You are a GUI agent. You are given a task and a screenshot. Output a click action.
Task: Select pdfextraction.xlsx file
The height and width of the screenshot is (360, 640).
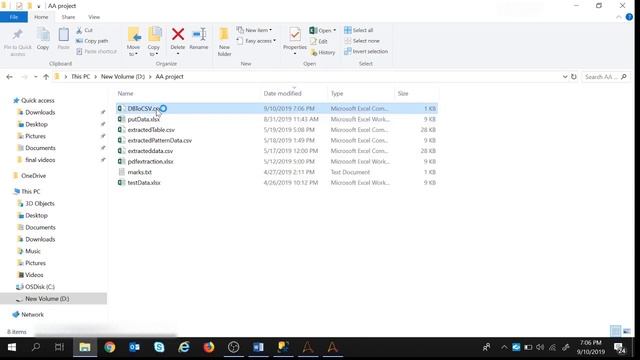[x=277, y=162]
